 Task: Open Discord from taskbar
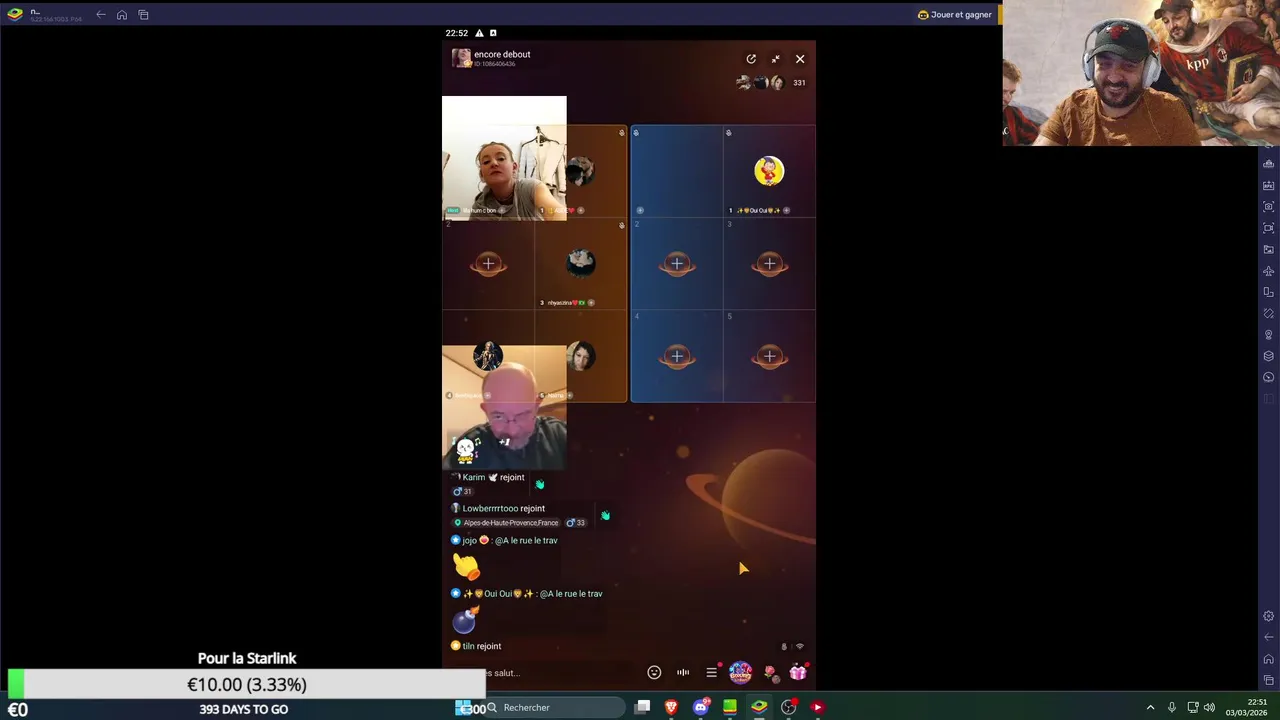point(701,708)
